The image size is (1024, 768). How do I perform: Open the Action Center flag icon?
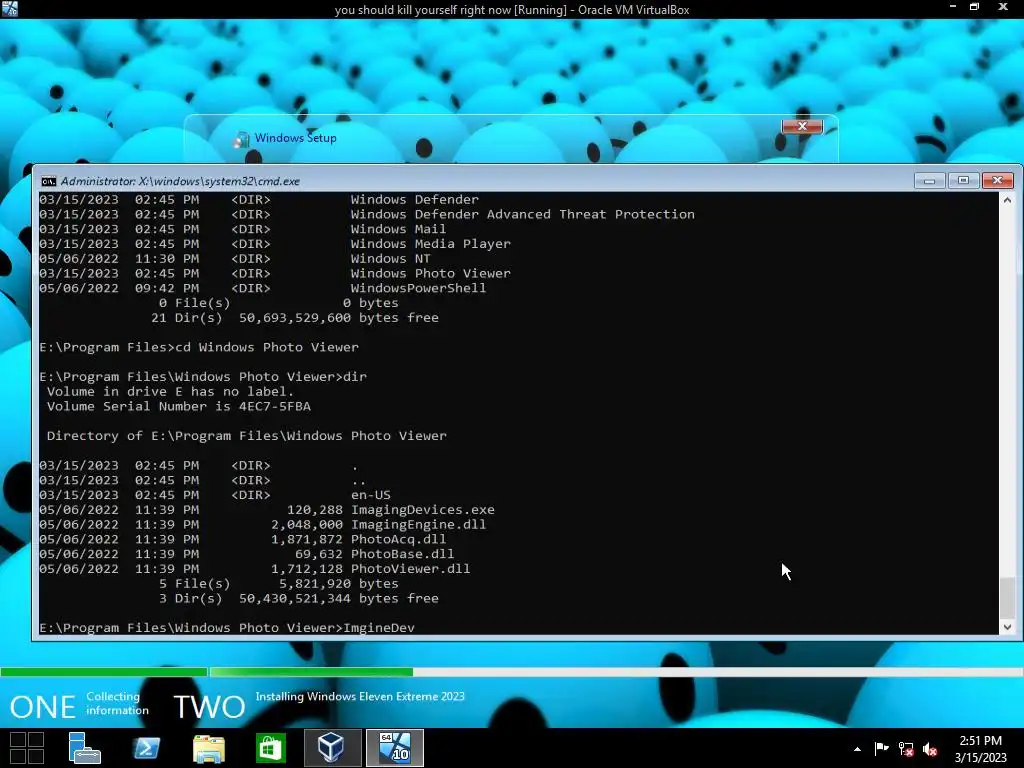tap(881, 748)
